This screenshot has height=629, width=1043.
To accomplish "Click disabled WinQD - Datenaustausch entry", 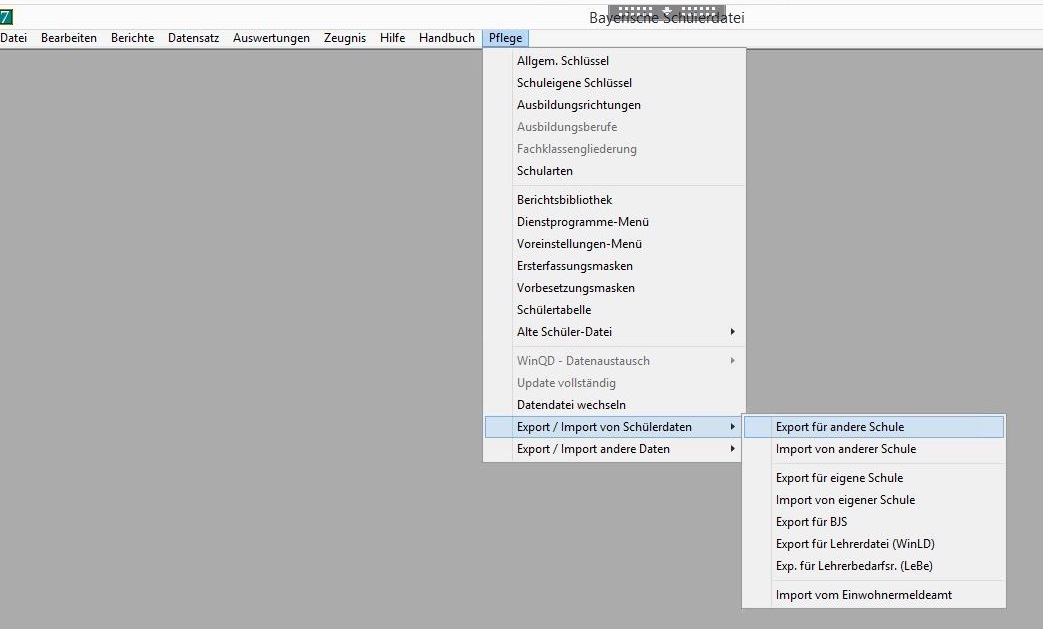I will (x=614, y=360).
